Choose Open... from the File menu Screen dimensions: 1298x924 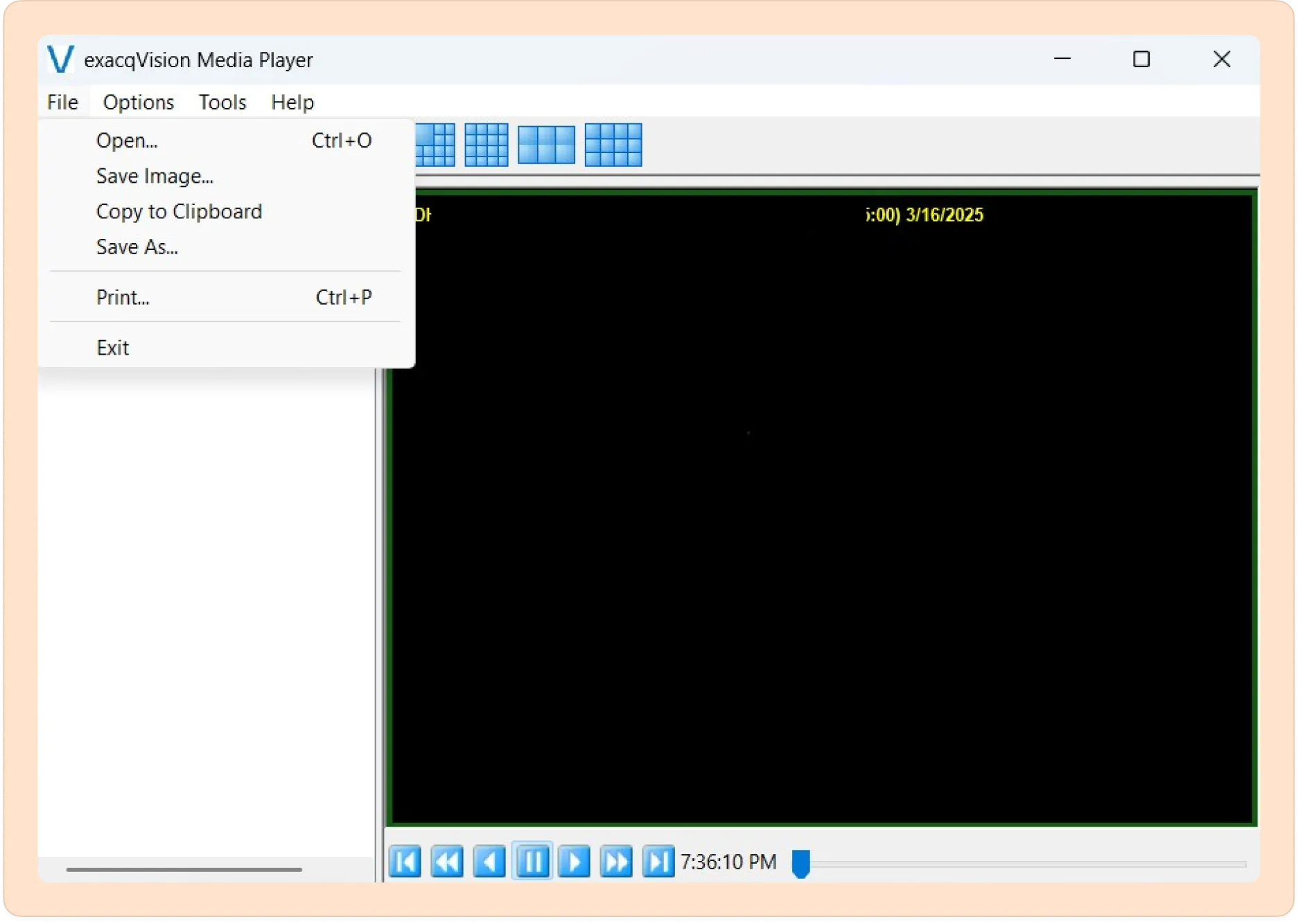[x=226, y=141]
